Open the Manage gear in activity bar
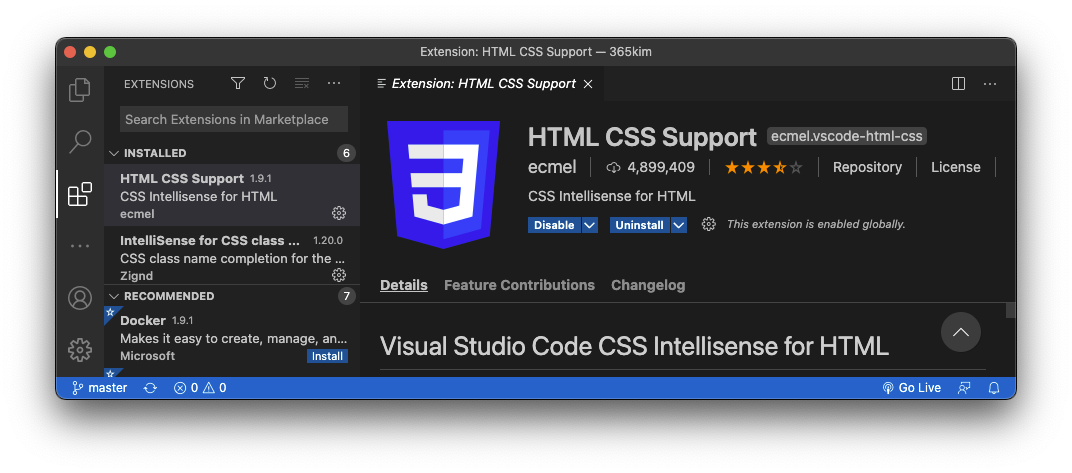This screenshot has height=473, width=1072. (x=80, y=350)
